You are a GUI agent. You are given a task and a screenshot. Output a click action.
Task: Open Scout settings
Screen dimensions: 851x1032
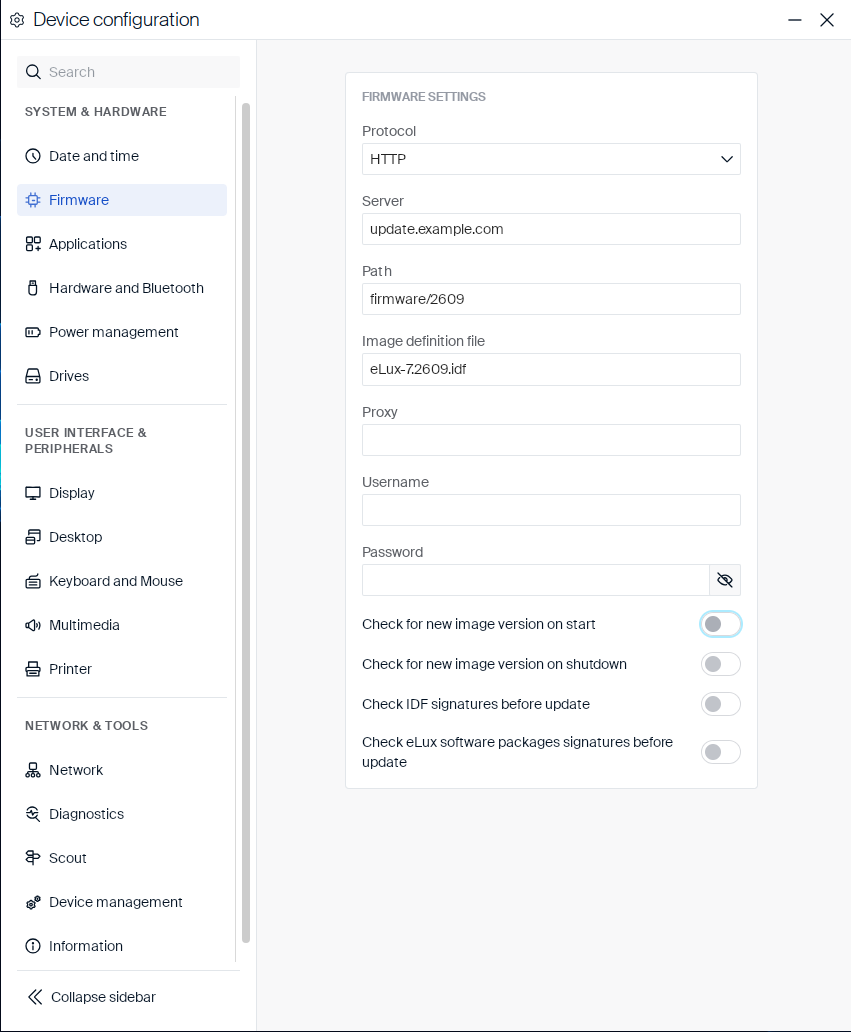click(122, 858)
